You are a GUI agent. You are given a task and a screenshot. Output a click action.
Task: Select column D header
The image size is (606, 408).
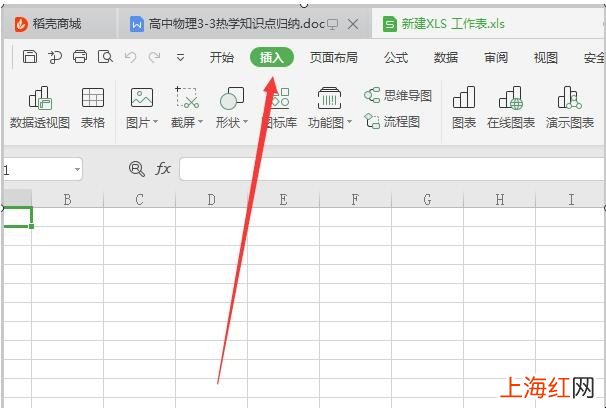tap(211, 199)
